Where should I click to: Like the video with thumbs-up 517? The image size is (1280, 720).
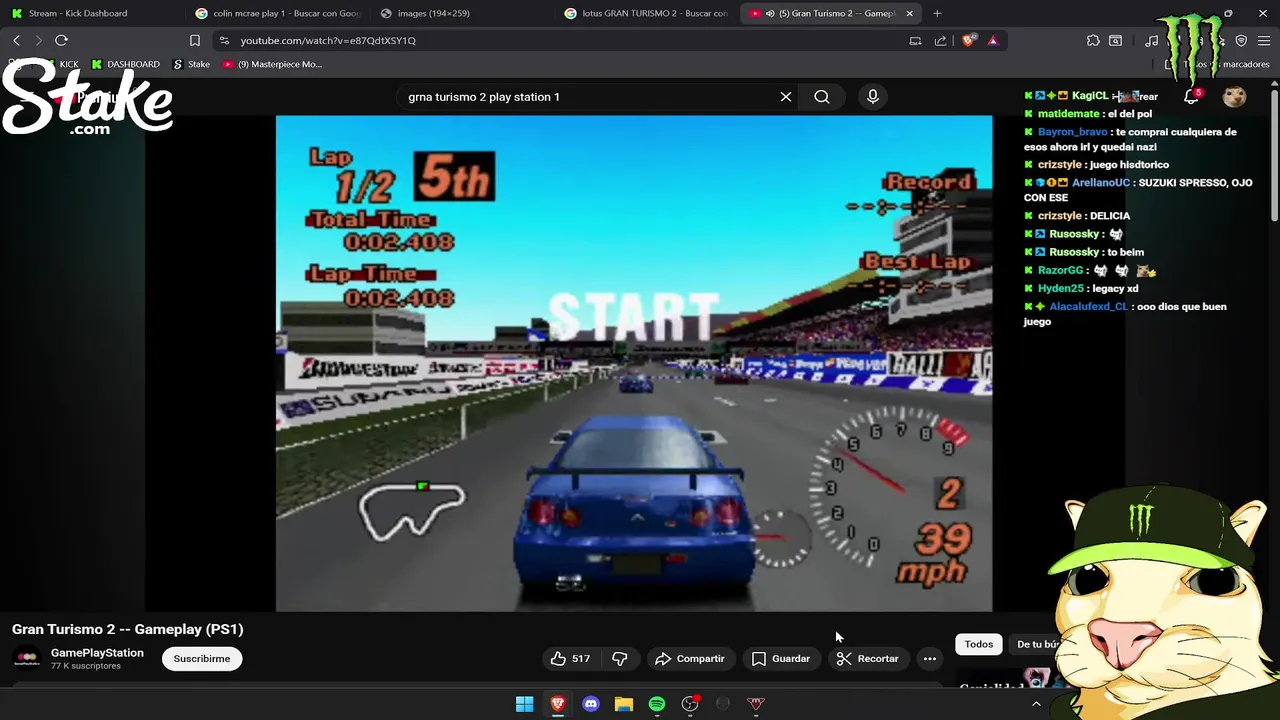(x=569, y=658)
